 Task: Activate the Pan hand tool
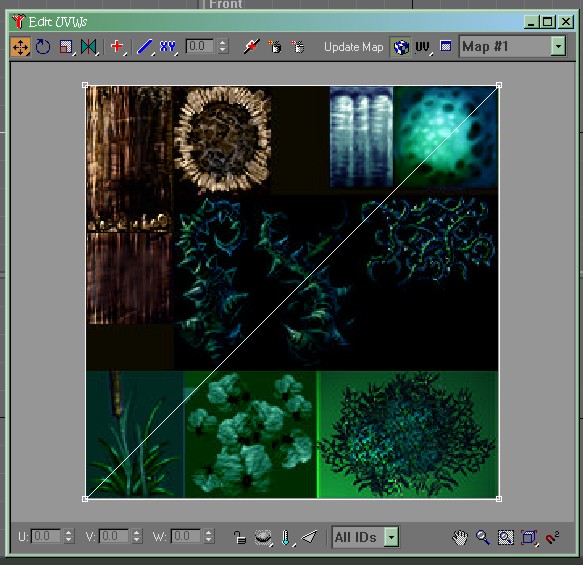(460, 537)
